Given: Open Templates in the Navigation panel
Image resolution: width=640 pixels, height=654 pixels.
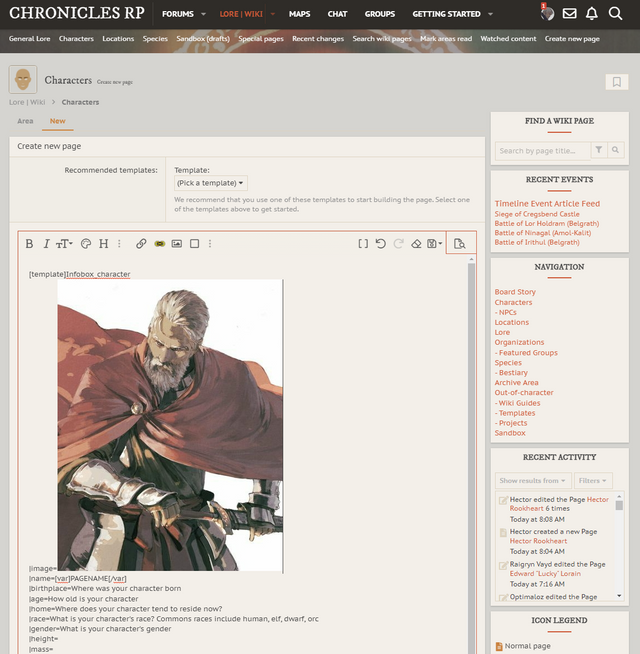Looking at the screenshot, I should pos(515,413).
